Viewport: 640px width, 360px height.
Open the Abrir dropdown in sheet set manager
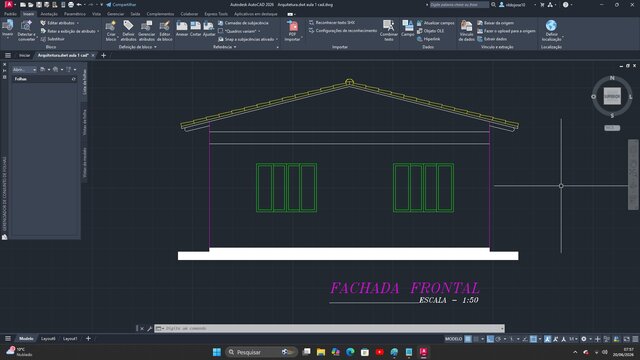pyautogui.click(x=24, y=70)
